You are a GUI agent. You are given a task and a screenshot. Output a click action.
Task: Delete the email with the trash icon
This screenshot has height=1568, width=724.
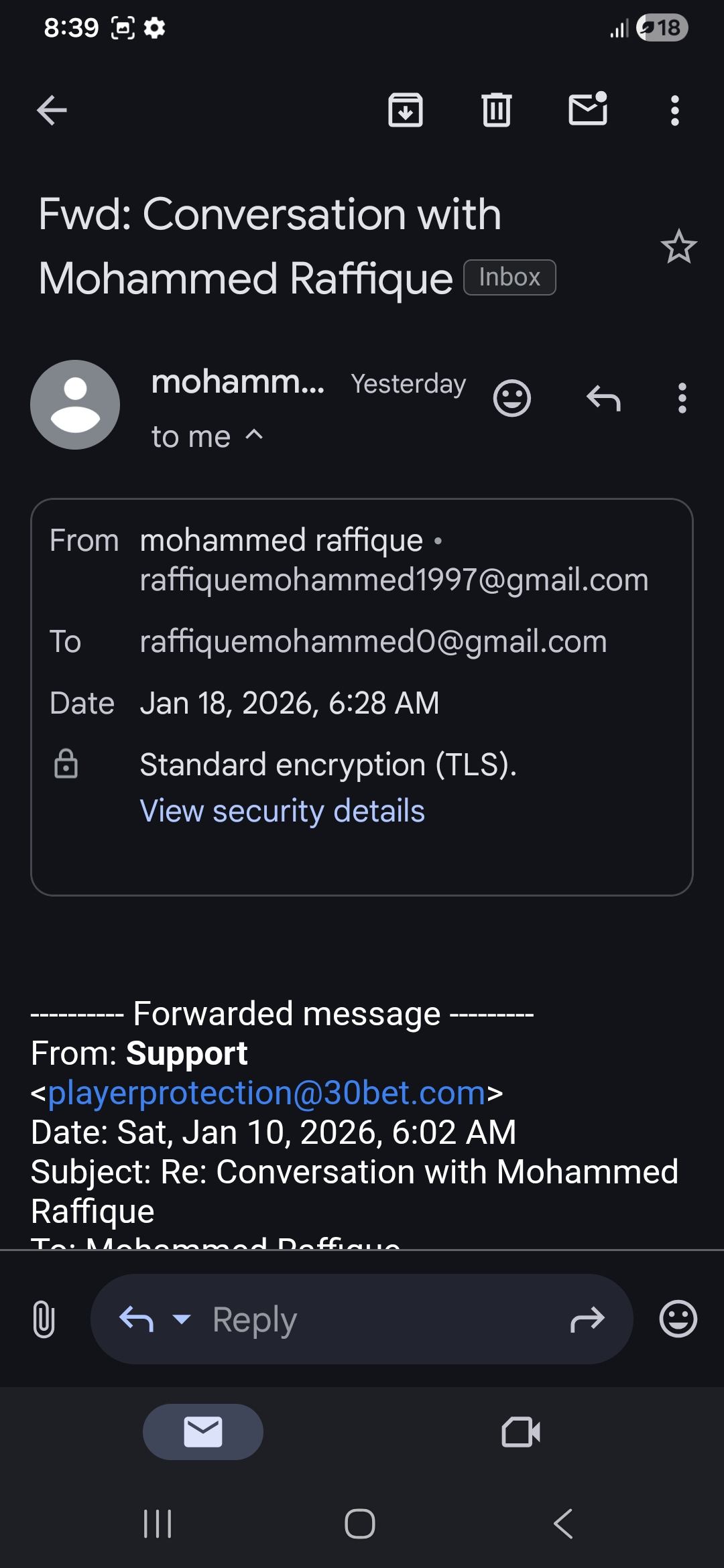[x=496, y=111]
